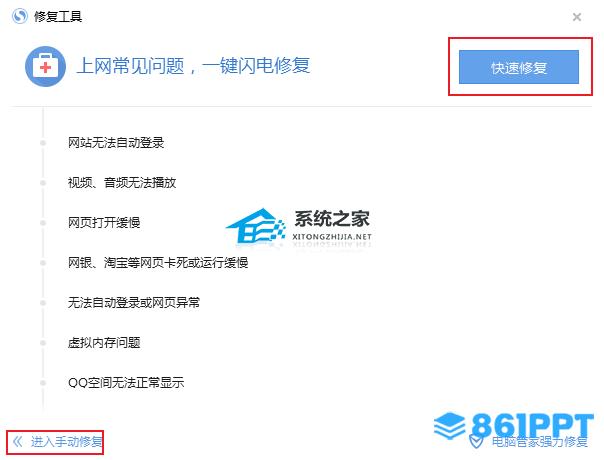This screenshot has height=460, width=604.
Task: Click the 电脑管家强力修复 link
Action: tap(540, 442)
